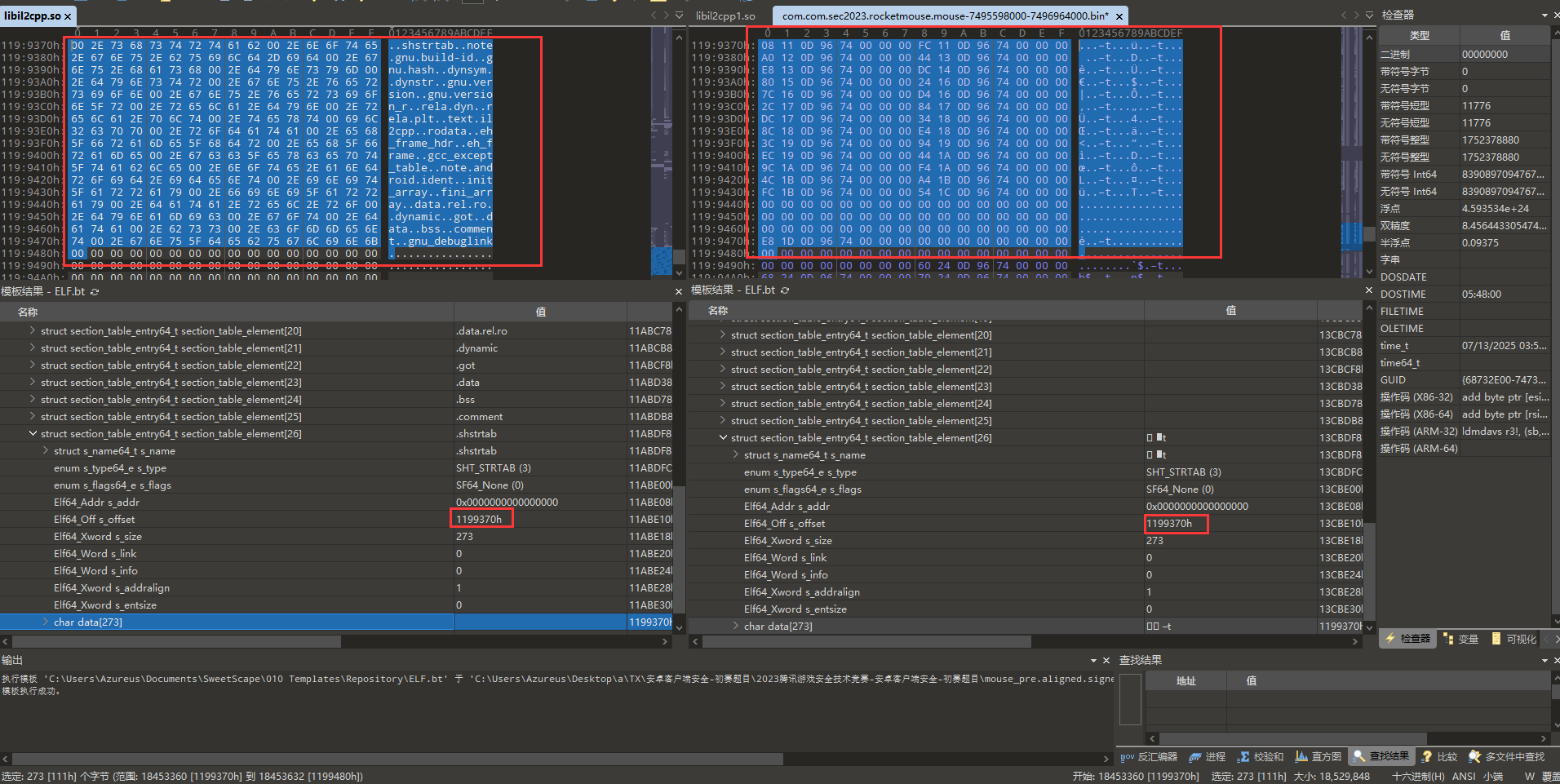1560x784 pixels.
Task: Toggle overwrite mode in status bar
Action: tap(1549, 777)
